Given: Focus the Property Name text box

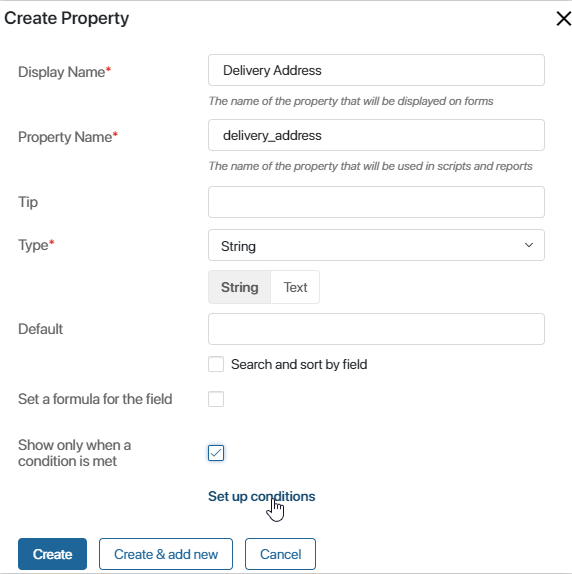Looking at the screenshot, I should [x=376, y=135].
